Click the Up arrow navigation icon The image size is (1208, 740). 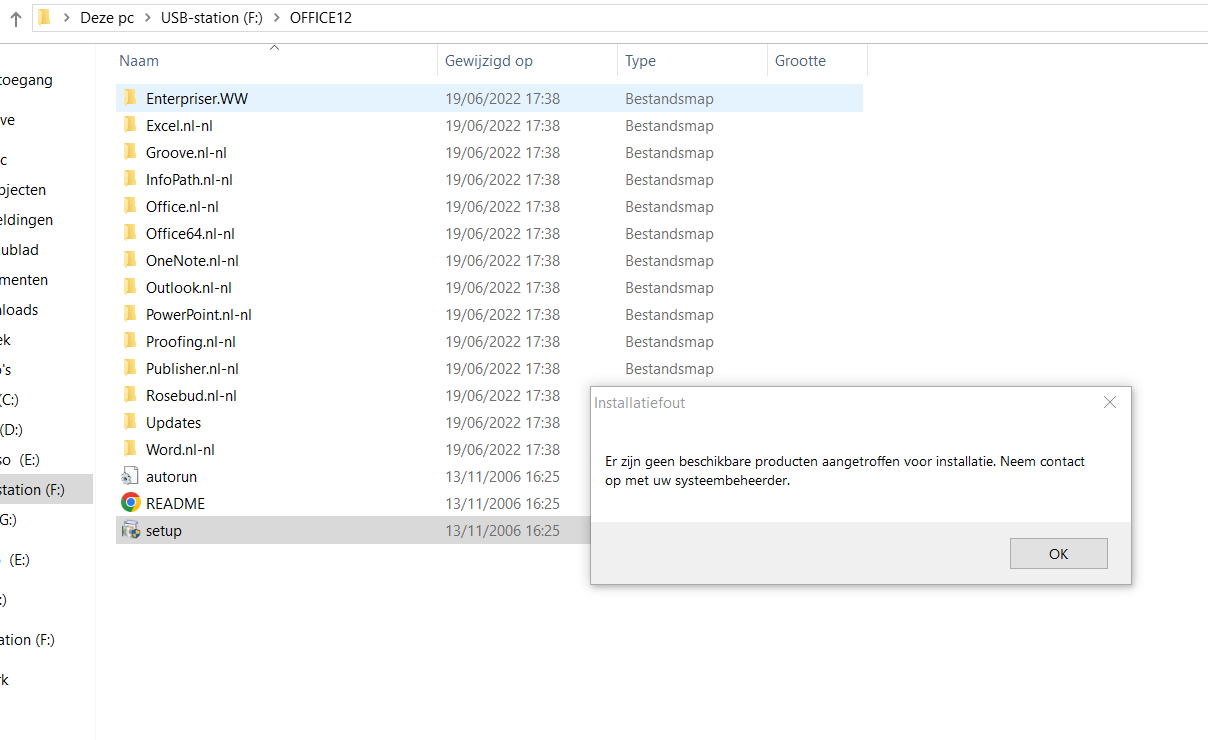16,19
